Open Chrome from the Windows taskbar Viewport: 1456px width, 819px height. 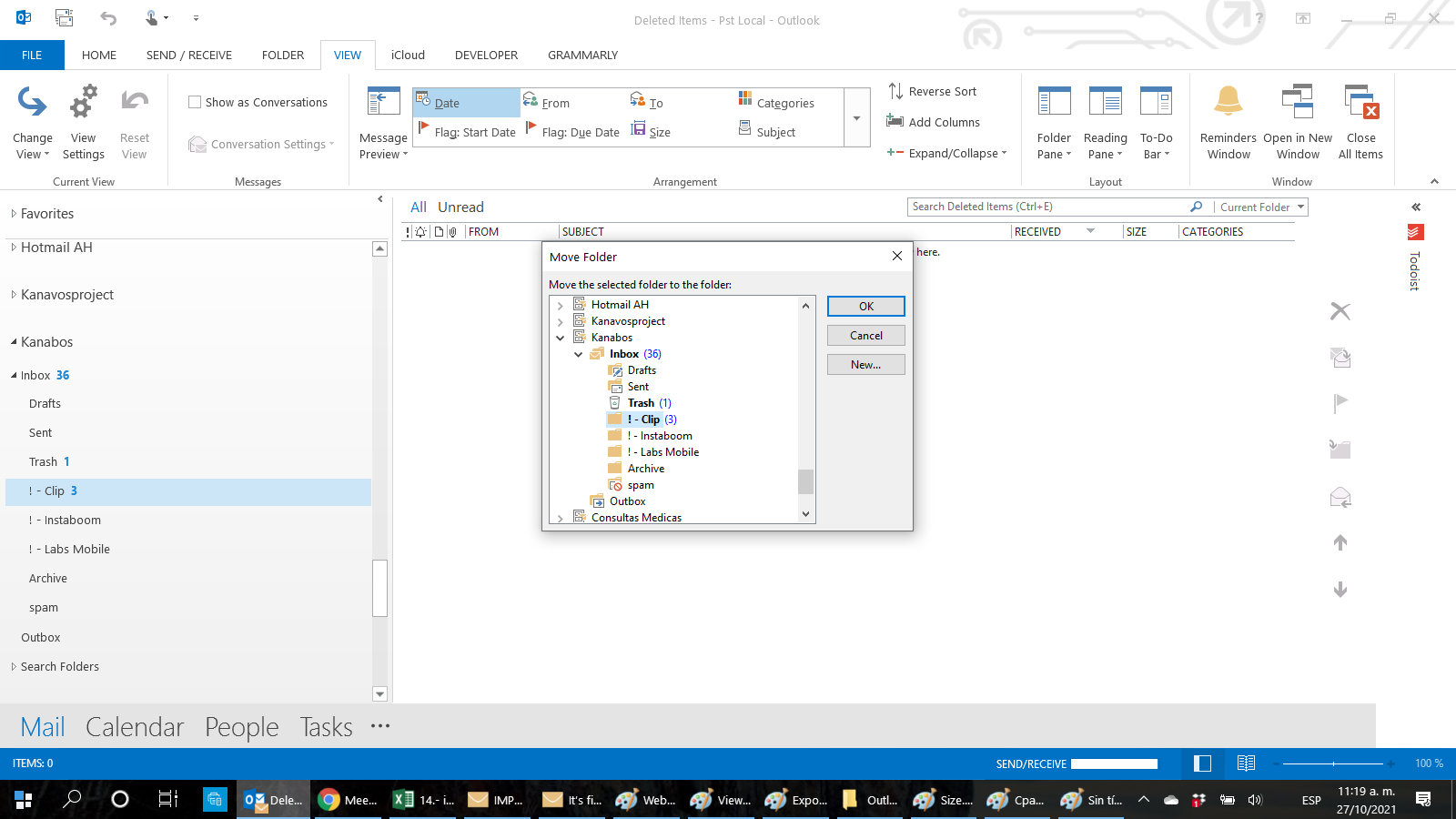coord(347,800)
